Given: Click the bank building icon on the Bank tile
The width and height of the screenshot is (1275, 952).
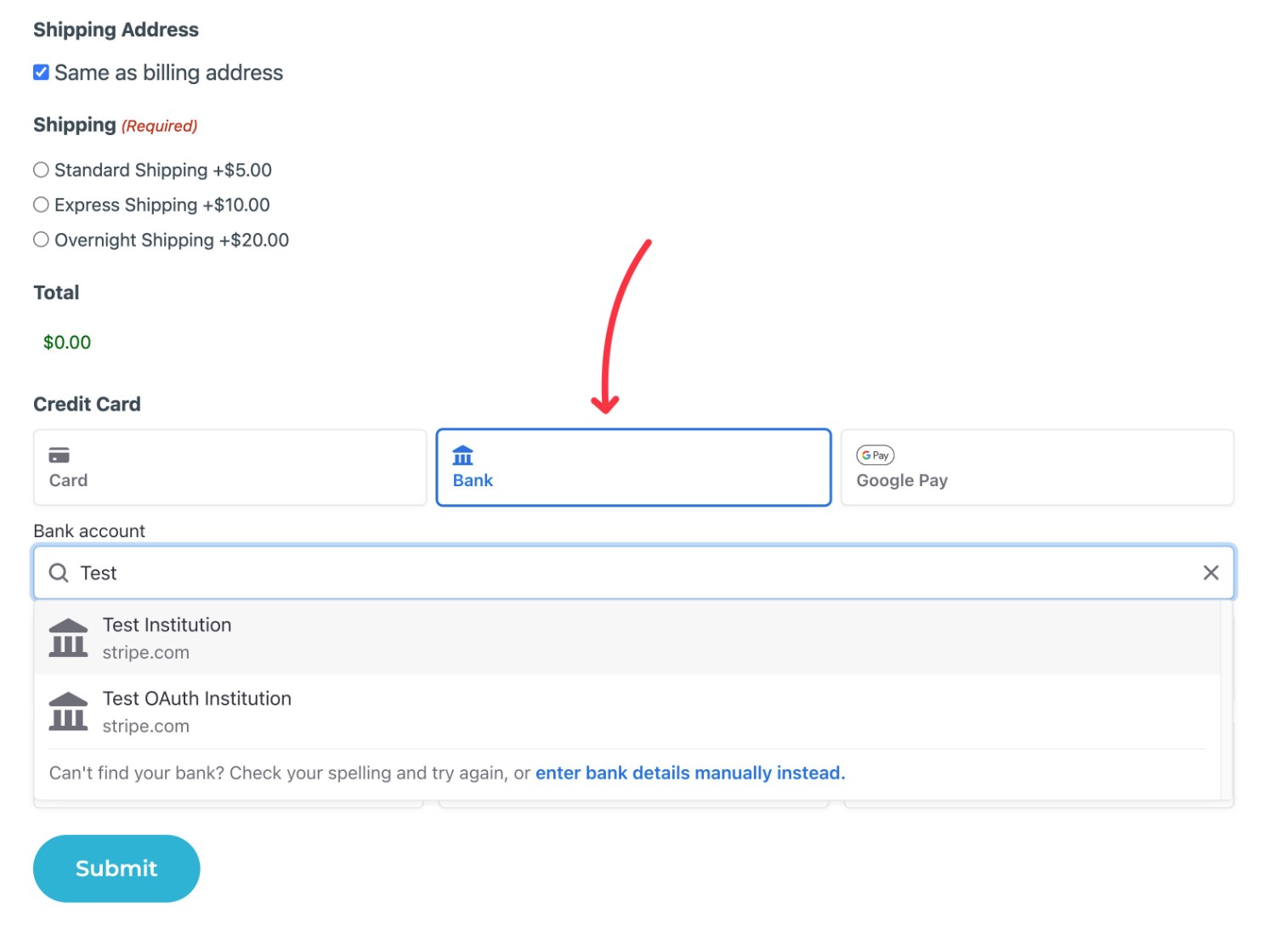Looking at the screenshot, I should click(x=462, y=455).
